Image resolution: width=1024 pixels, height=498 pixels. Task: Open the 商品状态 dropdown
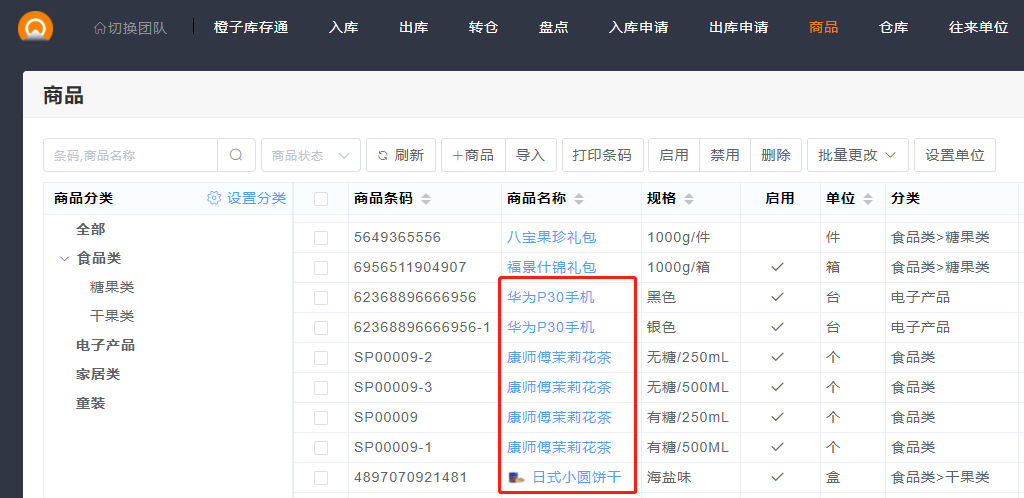pyautogui.click(x=310, y=155)
